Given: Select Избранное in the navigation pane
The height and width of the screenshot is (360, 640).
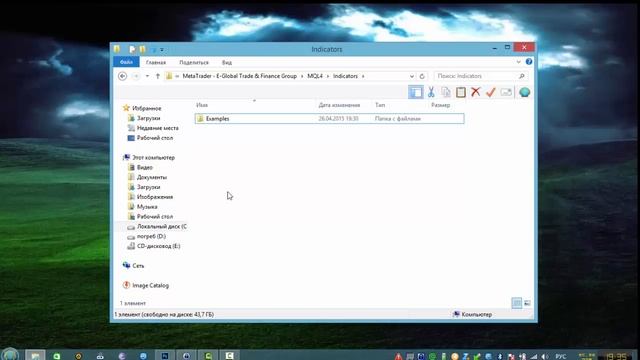Looking at the screenshot, I should [x=147, y=108].
